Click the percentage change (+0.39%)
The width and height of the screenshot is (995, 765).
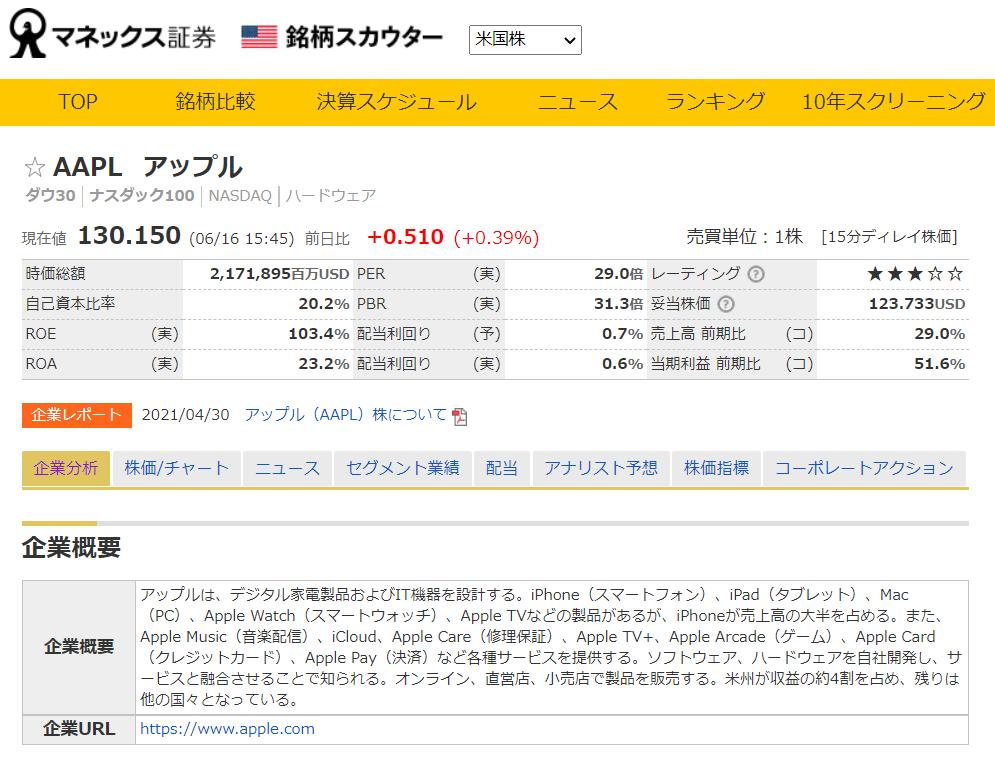point(496,238)
